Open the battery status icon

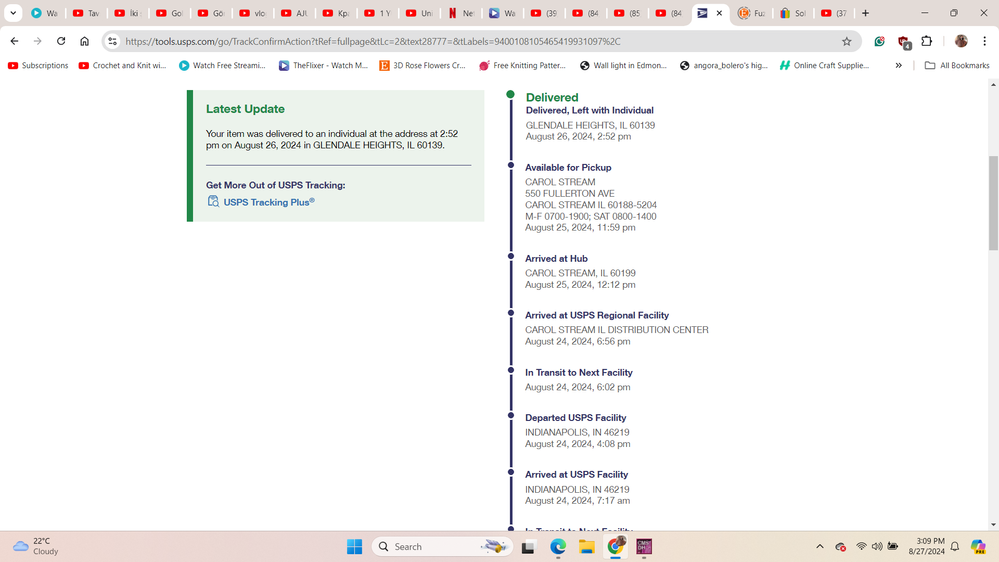click(x=893, y=547)
